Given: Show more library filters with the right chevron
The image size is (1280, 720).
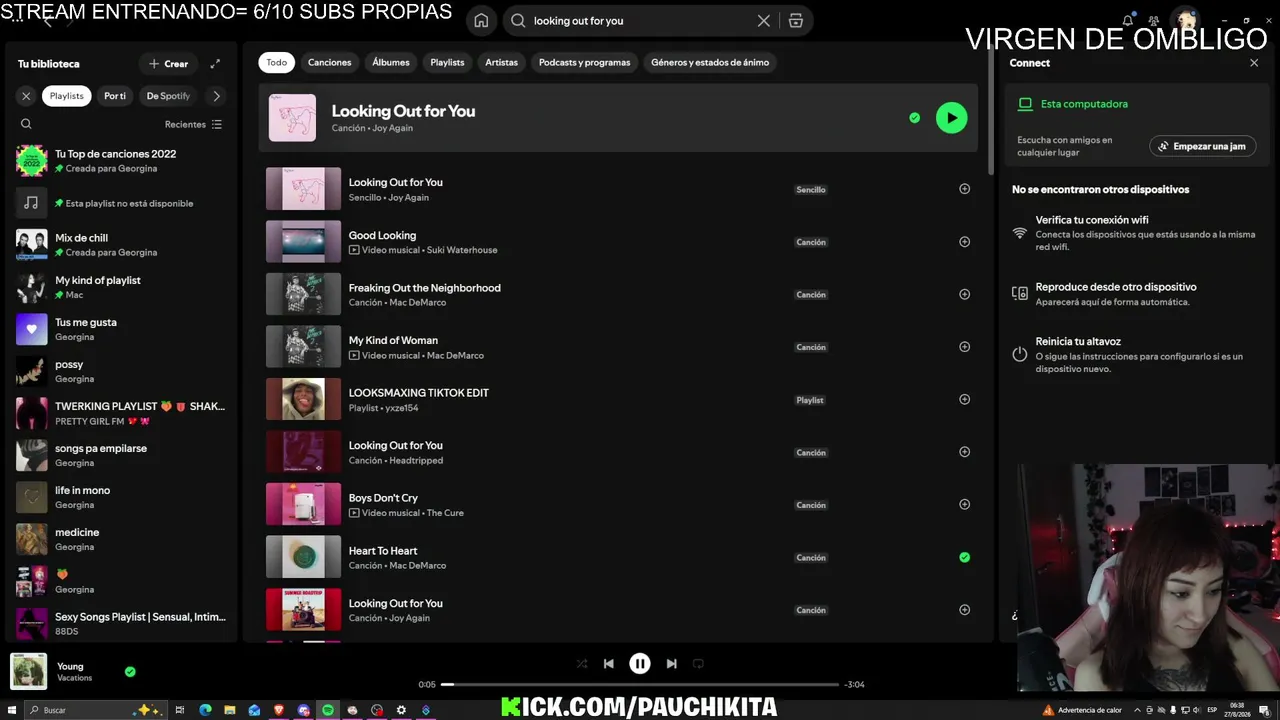Looking at the screenshot, I should click(x=216, y=96).
